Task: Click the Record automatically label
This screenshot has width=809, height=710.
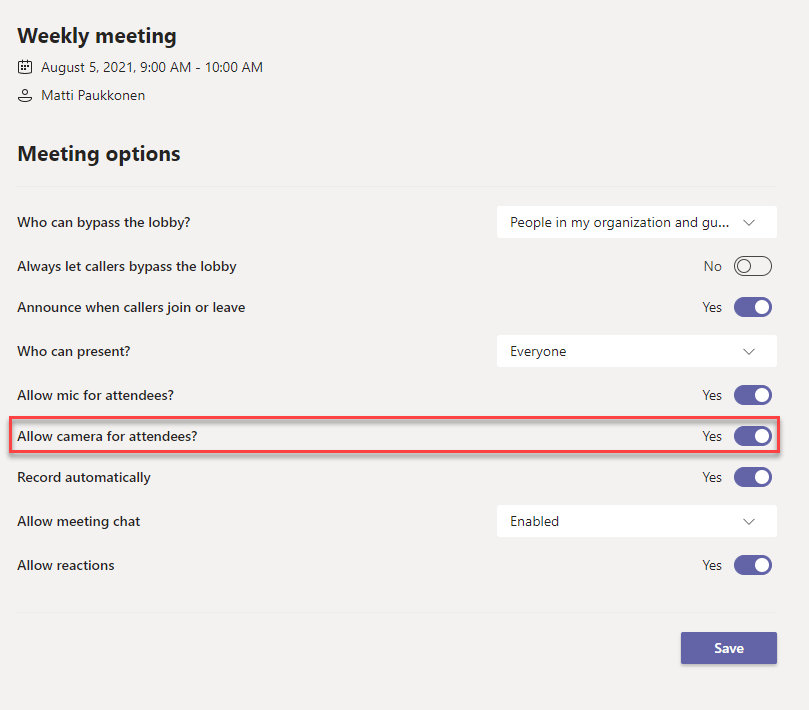Action: tap(84, 477)
